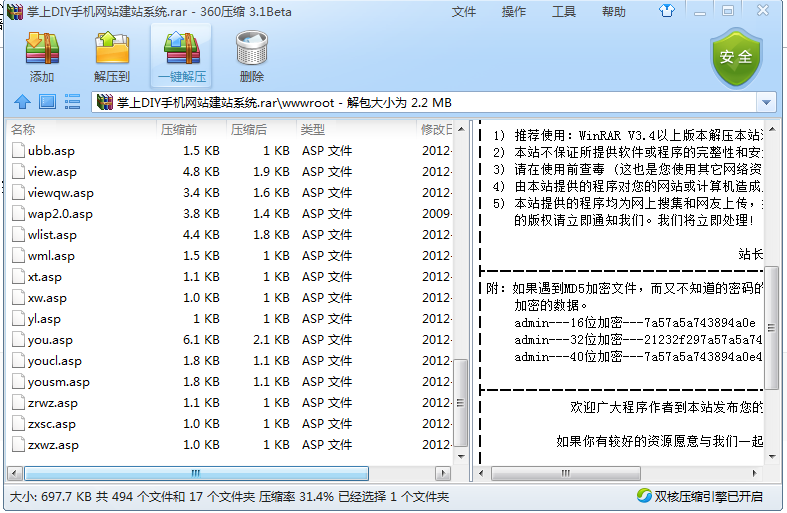
Task: Sort by 名称 column header
Action: pos(82,130)
